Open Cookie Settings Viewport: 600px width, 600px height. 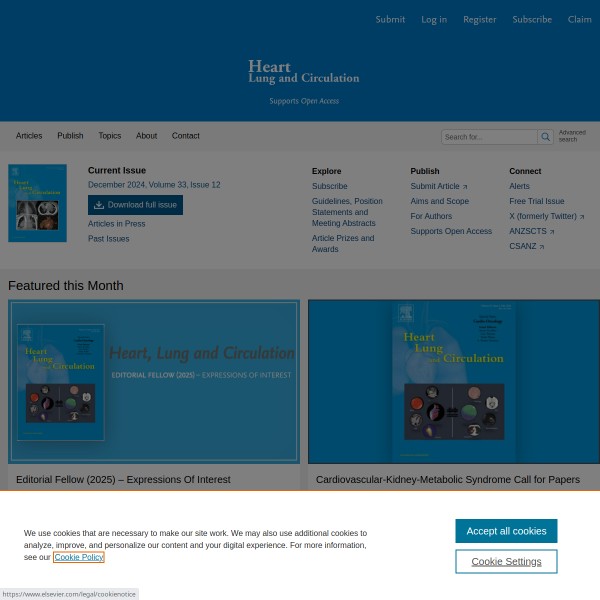tap(506, 562)
